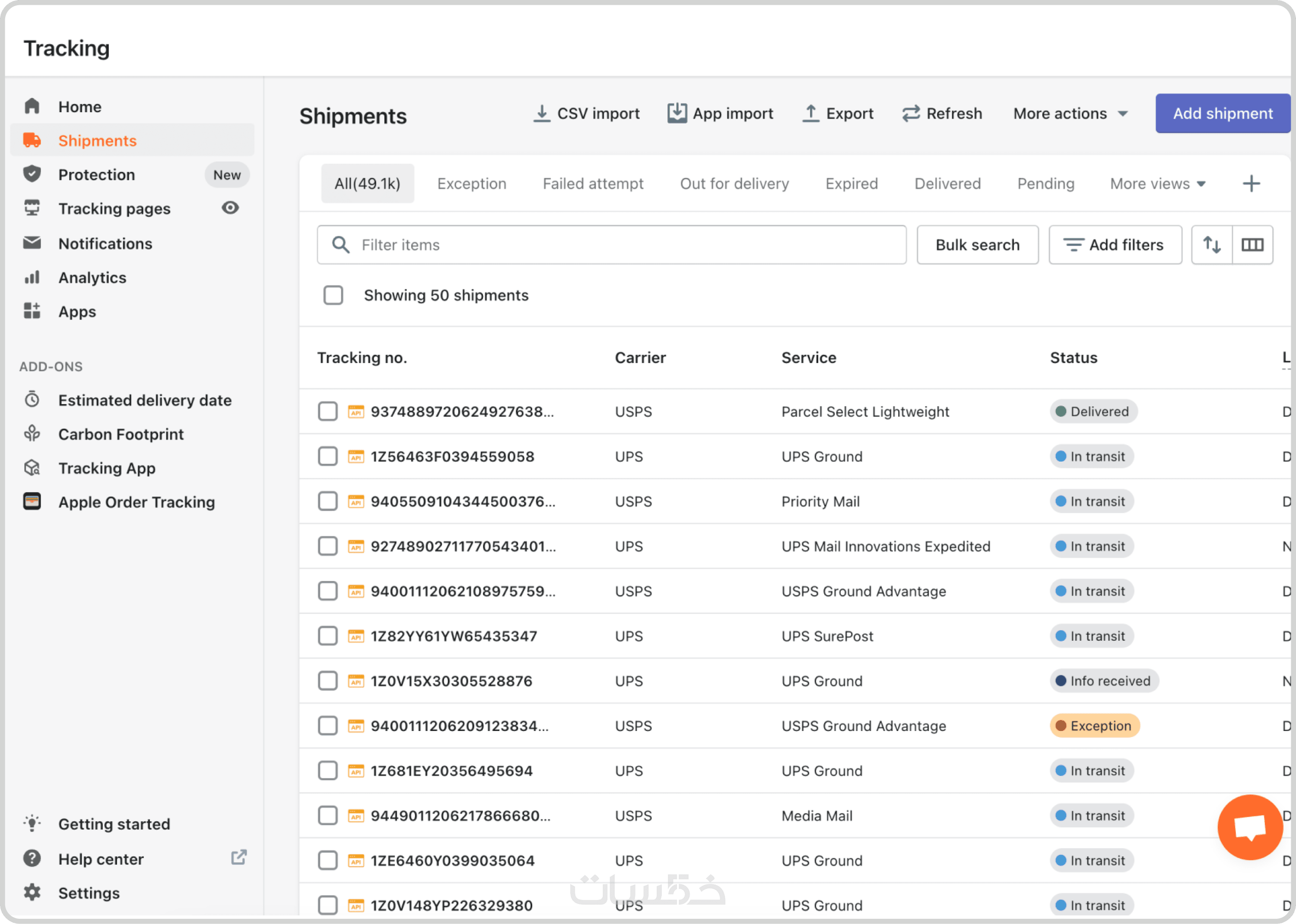Select checkbox for shipment 1Z56463F0394559058
The width and height of the screenshot is (1296, 924).
(x=327, y=456)
